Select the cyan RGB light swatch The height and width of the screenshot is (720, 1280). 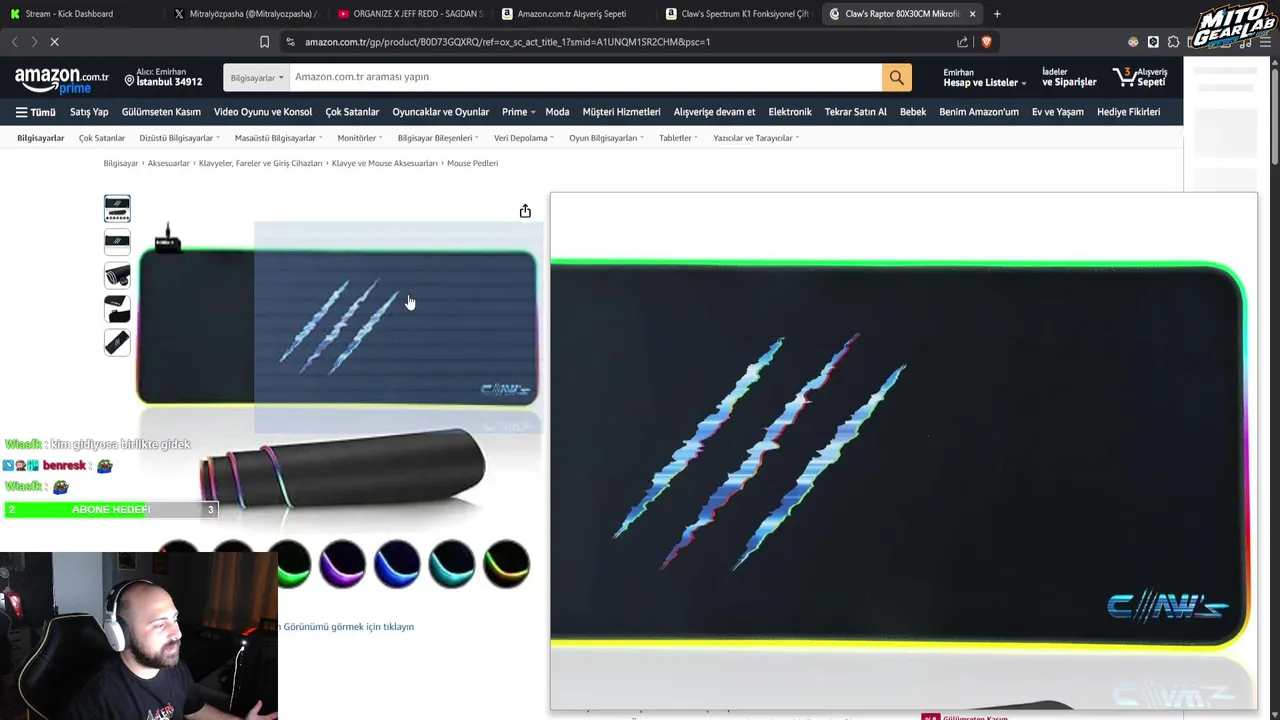pyautogui.click(x=452, y=564)
